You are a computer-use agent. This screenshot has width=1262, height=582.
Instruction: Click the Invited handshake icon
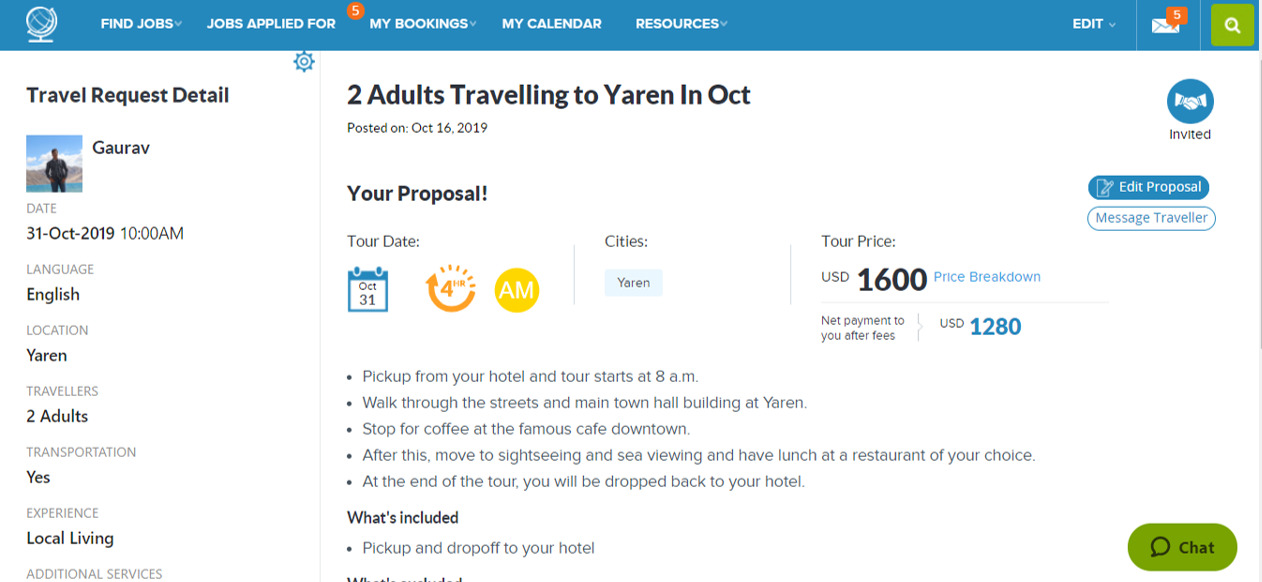click(x=1190, y=102)
